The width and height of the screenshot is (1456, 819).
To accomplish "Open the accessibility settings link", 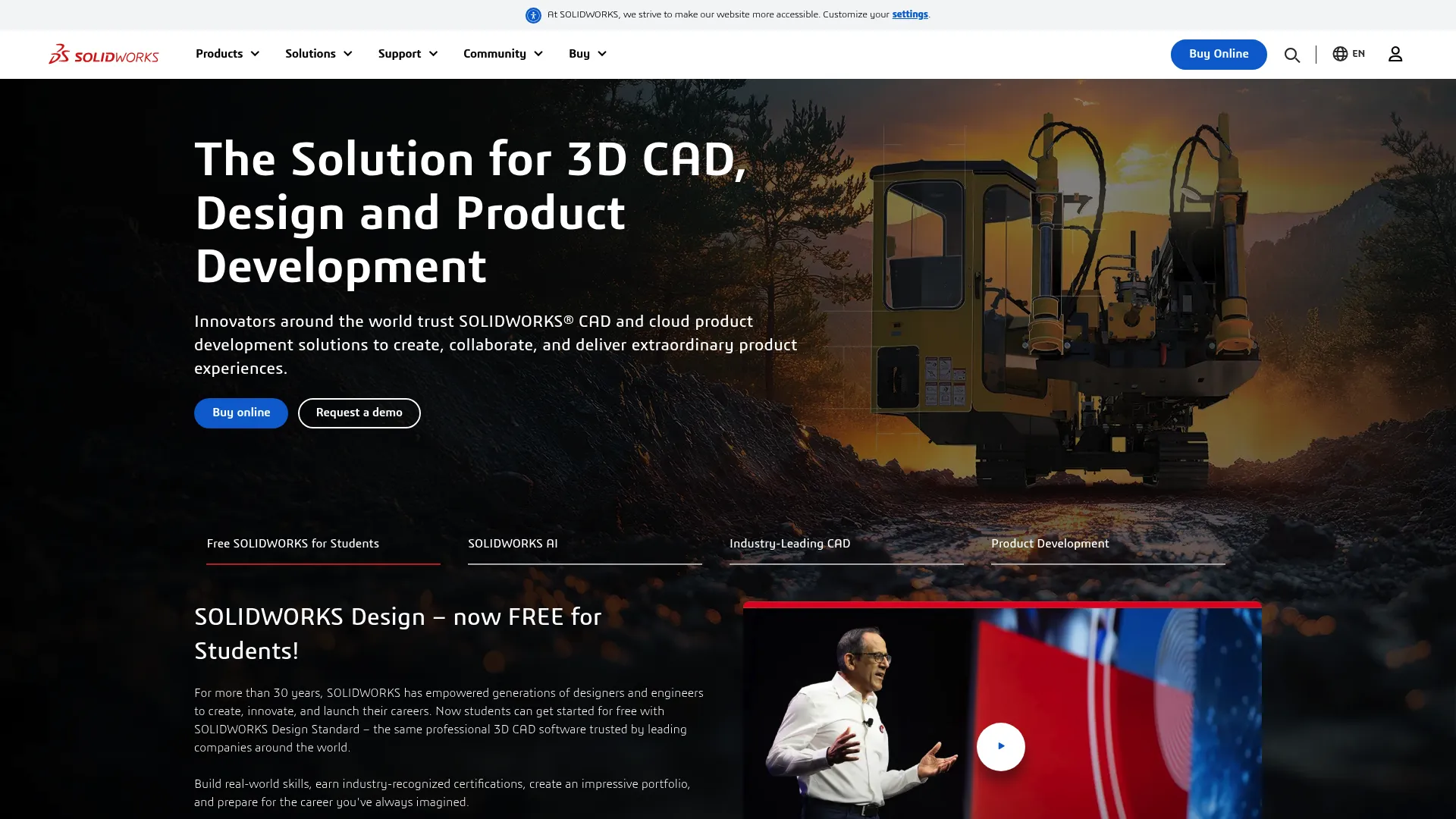I will 910,14.
